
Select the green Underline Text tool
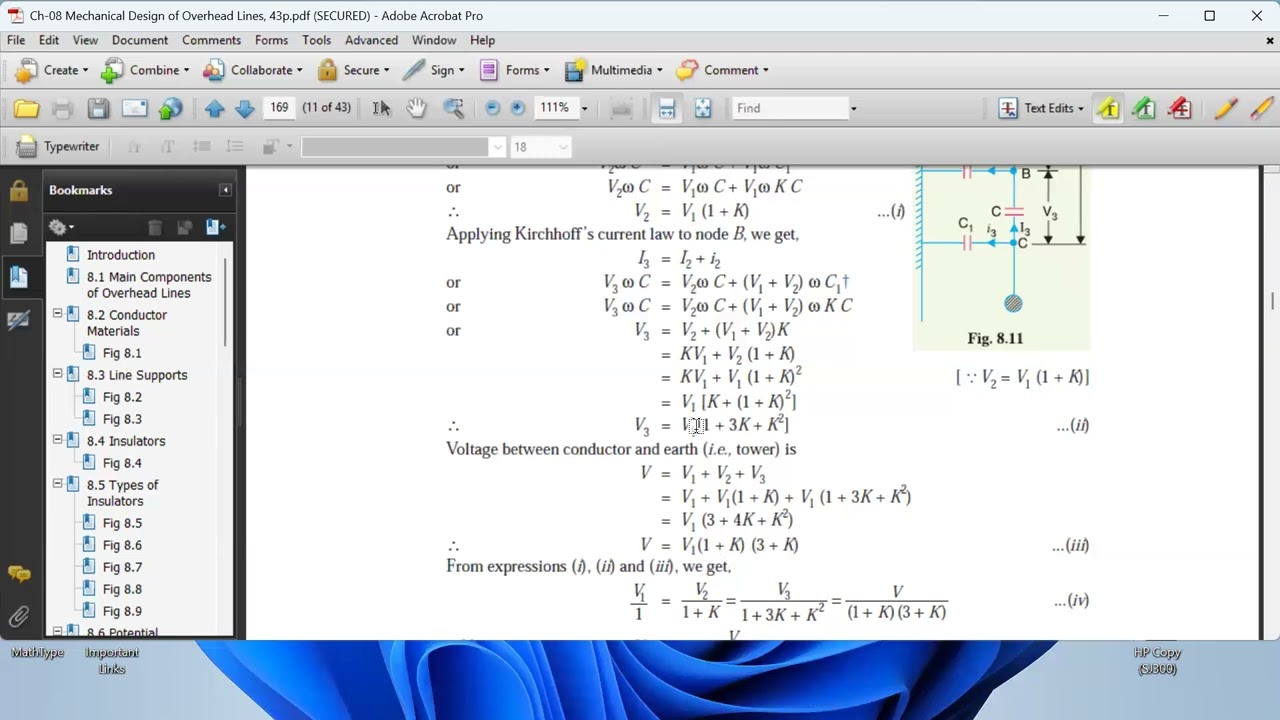pyautogui.click(x=1144, y=108)
